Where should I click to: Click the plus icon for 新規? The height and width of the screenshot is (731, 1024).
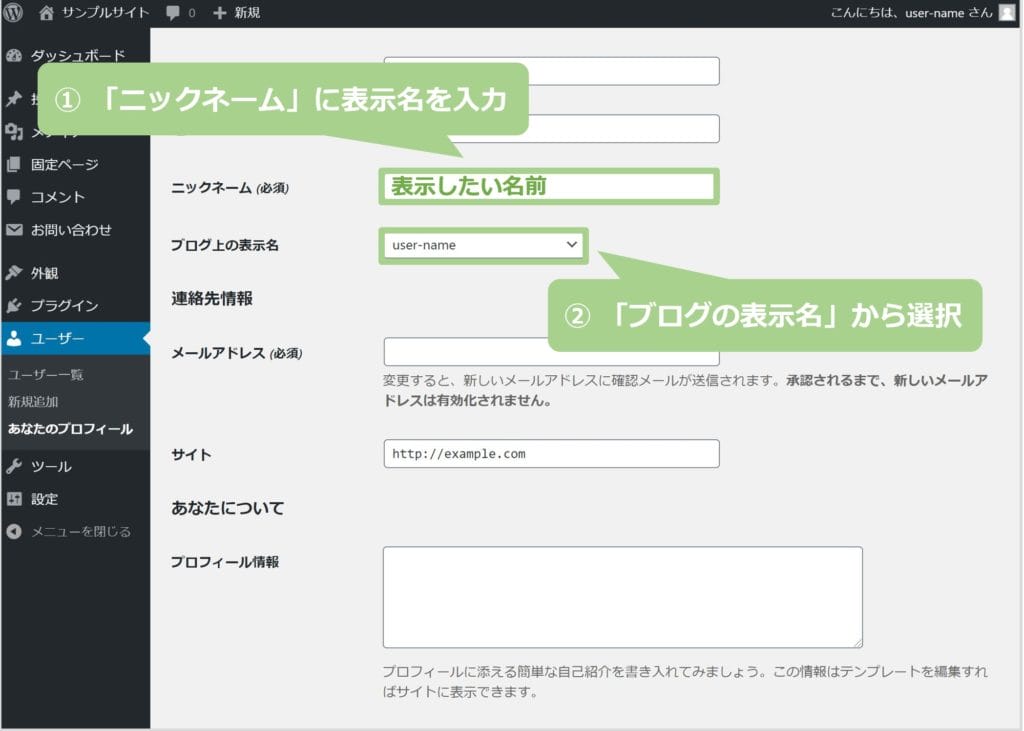pyautogui.click(x=221, y=13)
